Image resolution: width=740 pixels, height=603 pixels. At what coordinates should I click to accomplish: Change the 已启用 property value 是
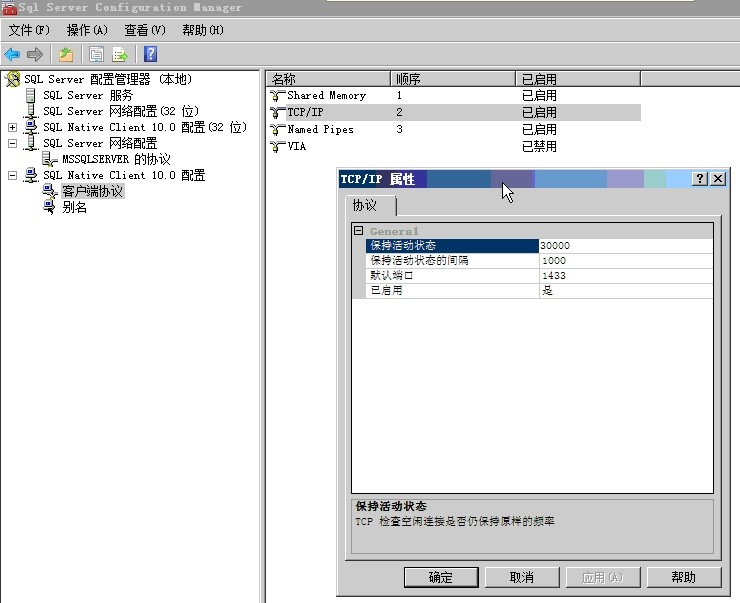(x=626, y=291)
